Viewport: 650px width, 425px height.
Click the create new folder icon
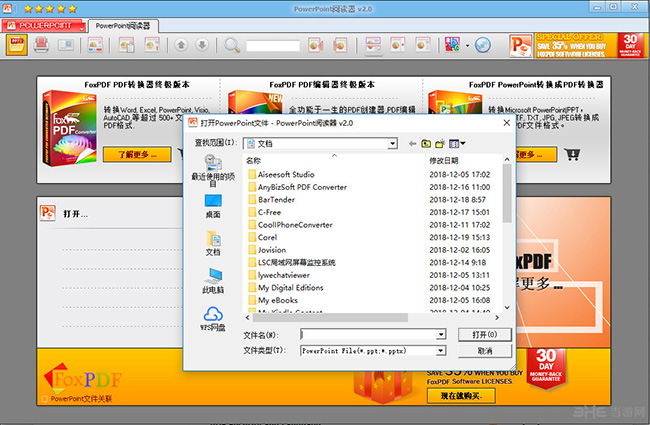[440, 143]
